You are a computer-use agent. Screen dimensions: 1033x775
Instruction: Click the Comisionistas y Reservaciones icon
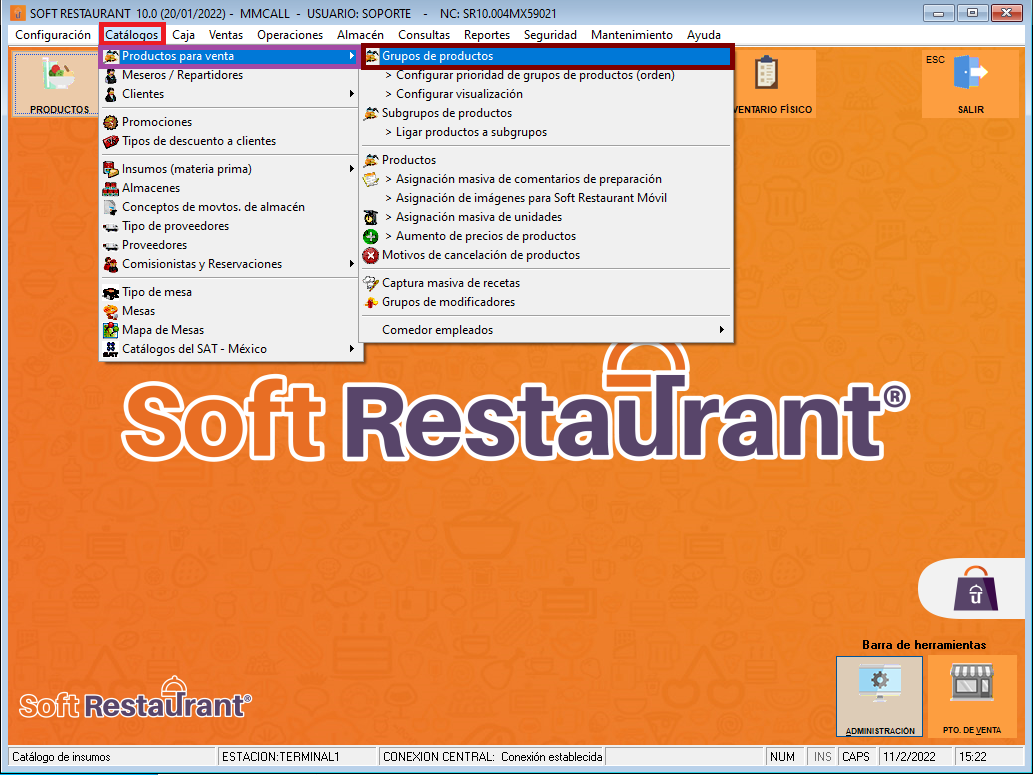pos(111,264)
